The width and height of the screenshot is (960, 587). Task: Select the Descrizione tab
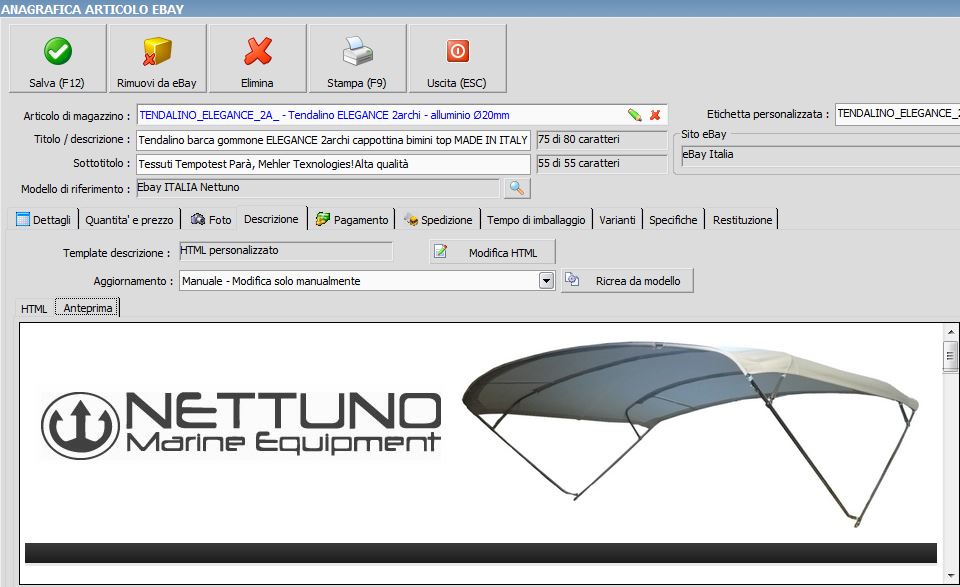tap(271, 219)
